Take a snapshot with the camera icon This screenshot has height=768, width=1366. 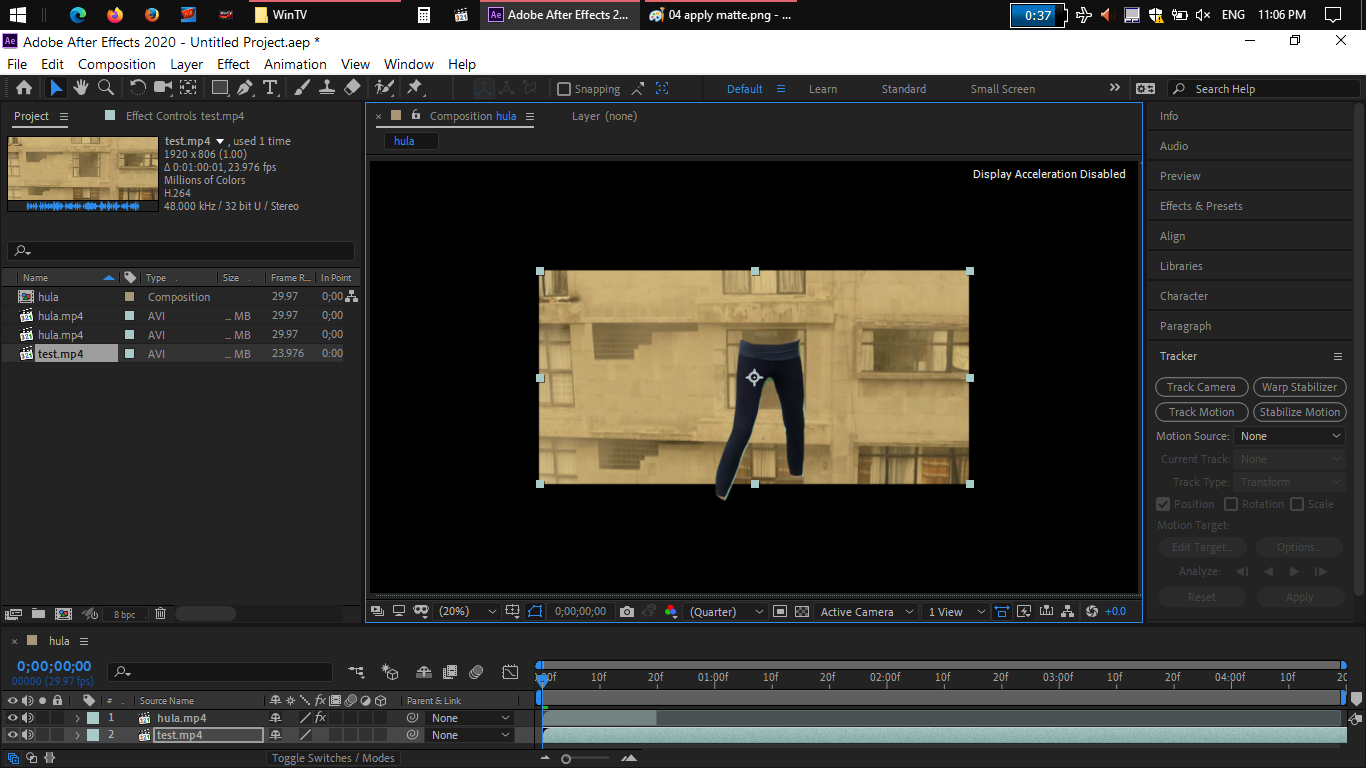(627, 611)
